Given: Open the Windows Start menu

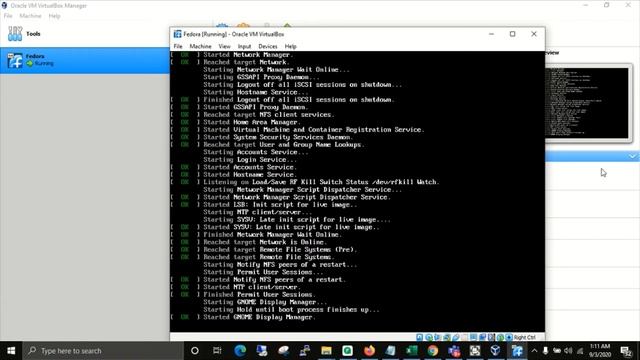Looking at the screenshot, I should point(11,351).
